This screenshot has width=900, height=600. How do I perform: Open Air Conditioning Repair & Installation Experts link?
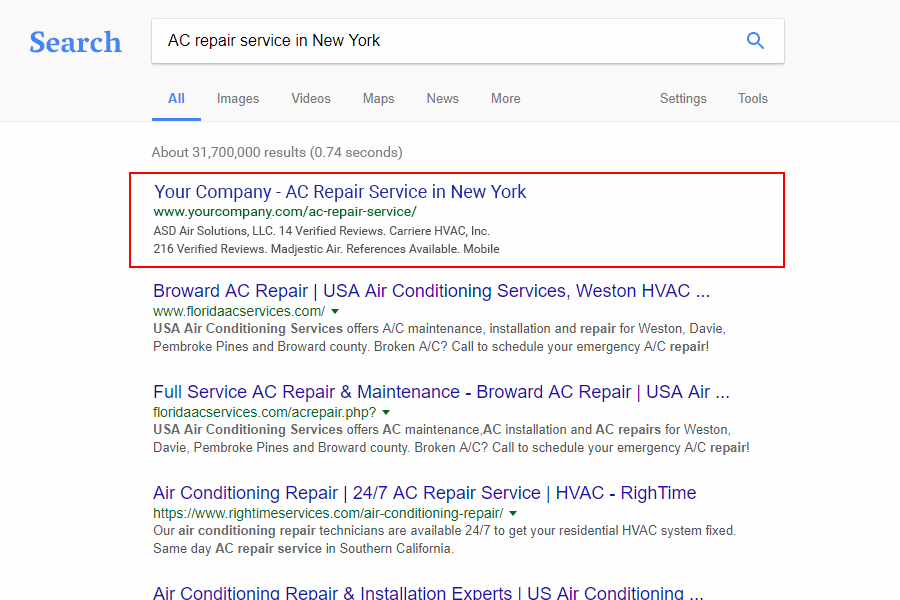pos(428,592)
